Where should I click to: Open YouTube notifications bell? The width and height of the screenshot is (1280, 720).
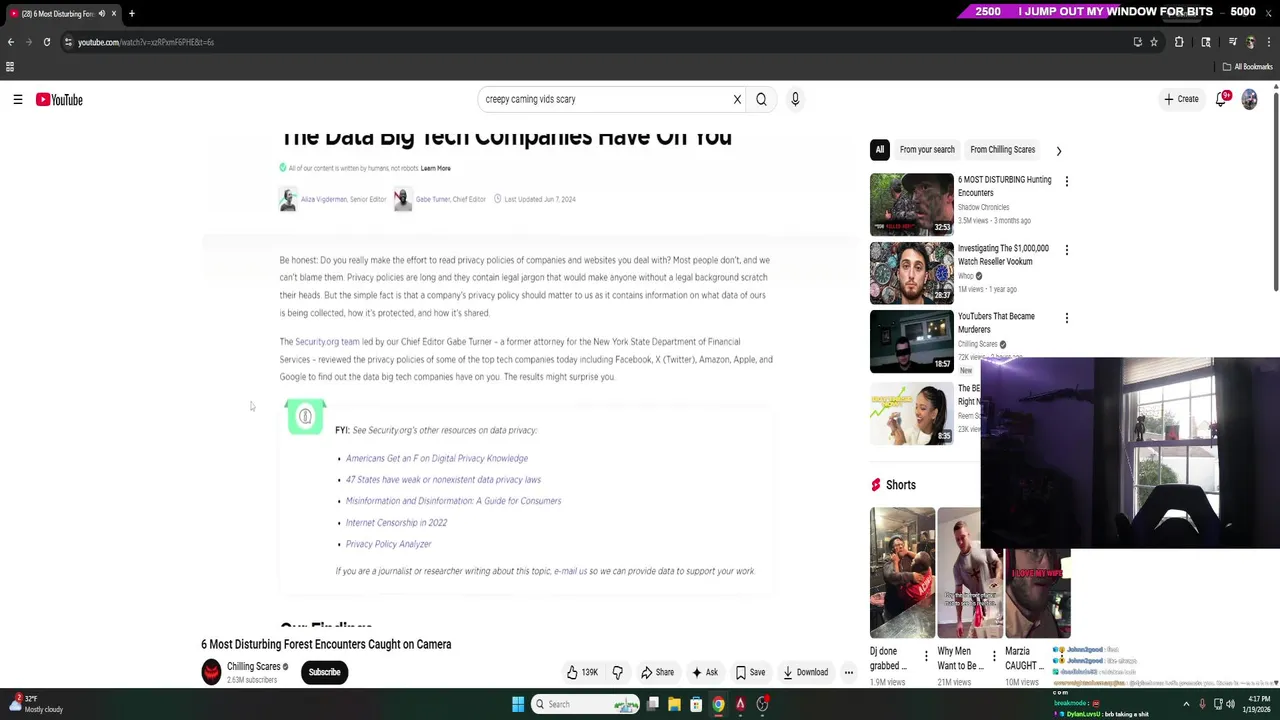click(1221, 99)
